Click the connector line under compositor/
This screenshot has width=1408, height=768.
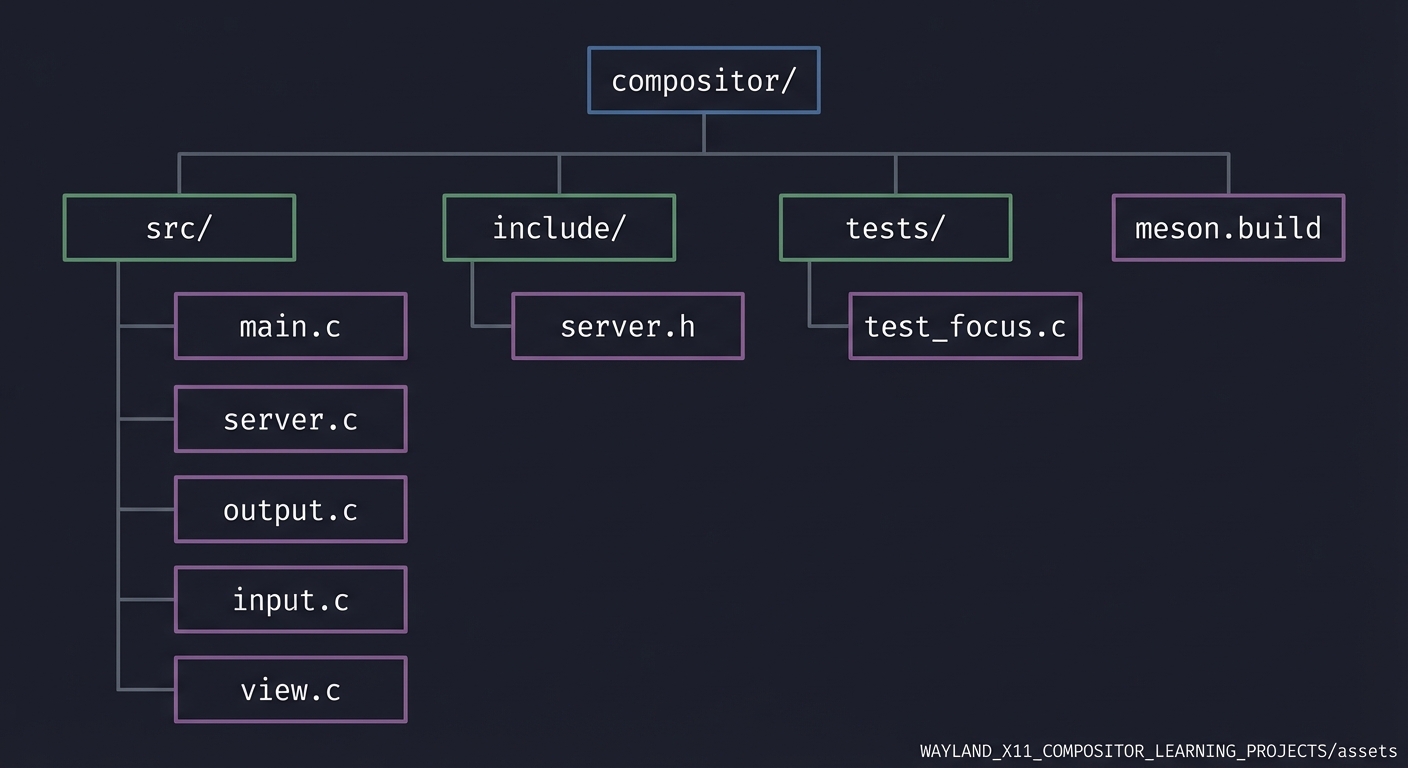pyautogui.click(x=703, y=135)
